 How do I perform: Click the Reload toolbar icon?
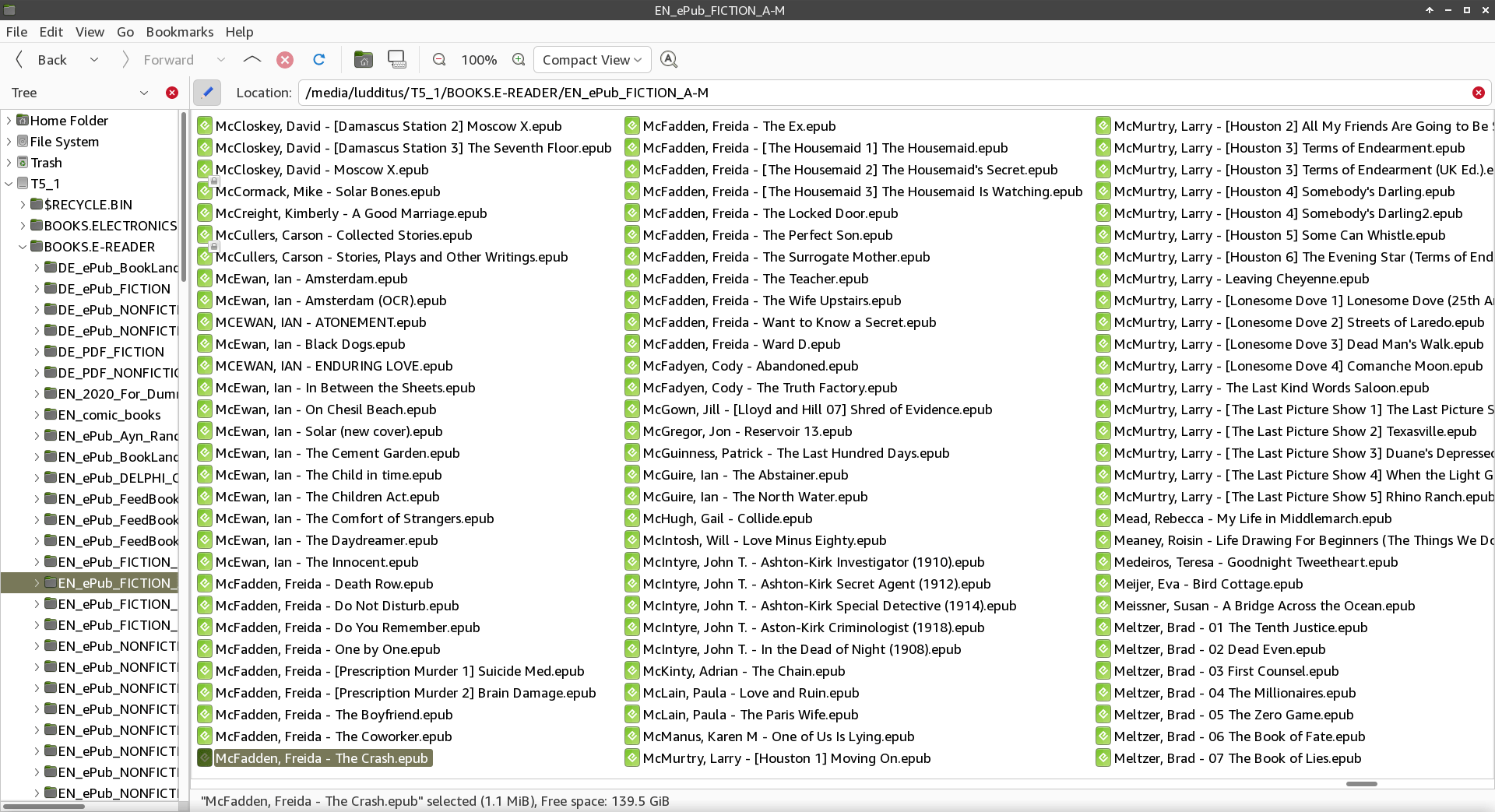pos(318,60)
